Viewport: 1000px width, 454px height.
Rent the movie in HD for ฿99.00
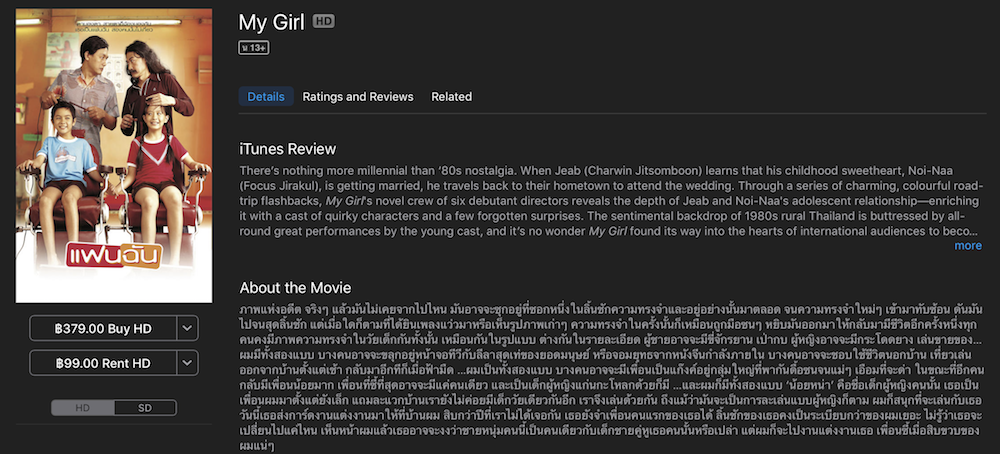(102, 363)
